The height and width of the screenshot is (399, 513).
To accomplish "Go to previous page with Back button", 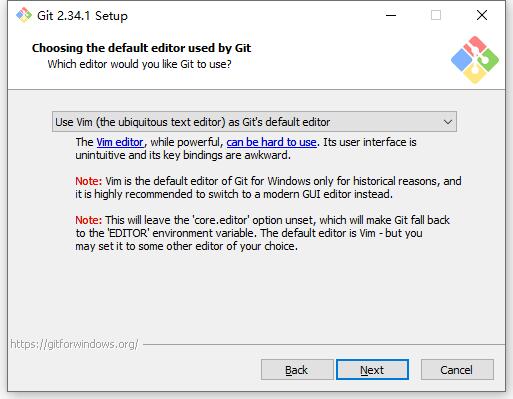I will (x=297, y=370).
